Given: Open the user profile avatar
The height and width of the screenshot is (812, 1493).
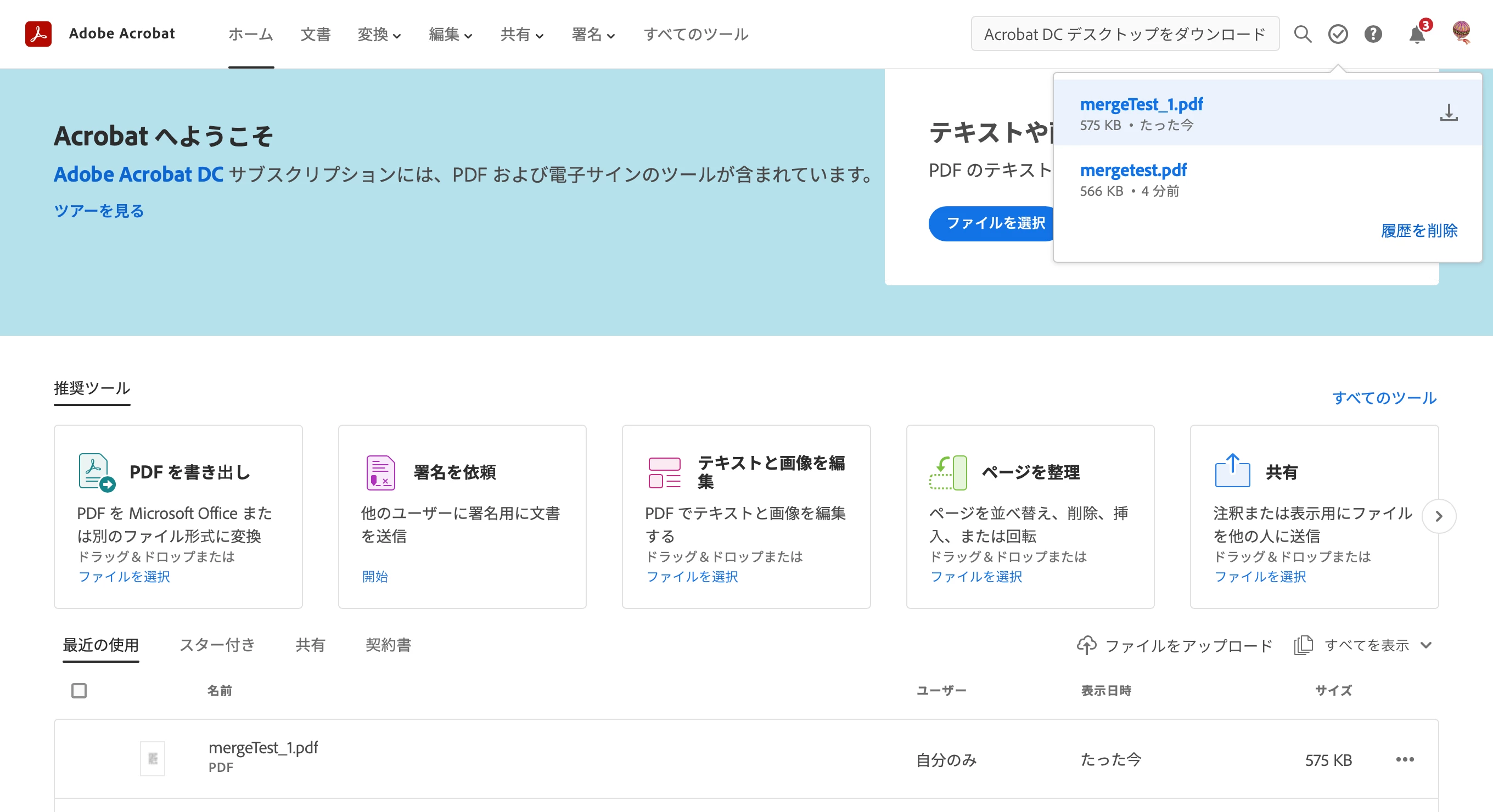Looking at the screenshot, I should point(1461,32).
